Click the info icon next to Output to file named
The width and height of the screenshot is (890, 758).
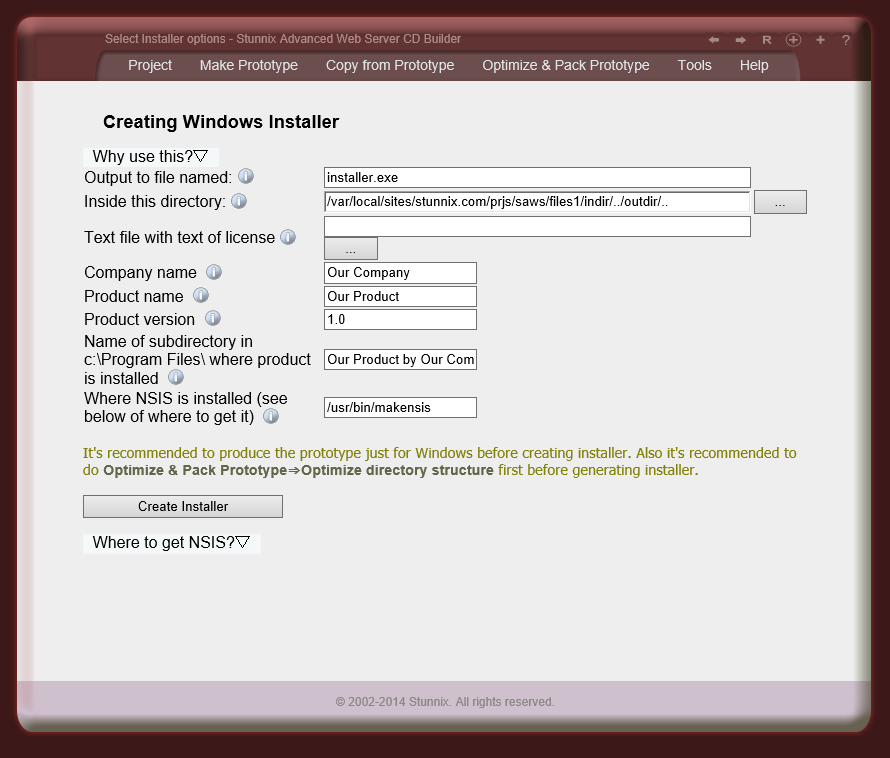(x=246, y=176)
